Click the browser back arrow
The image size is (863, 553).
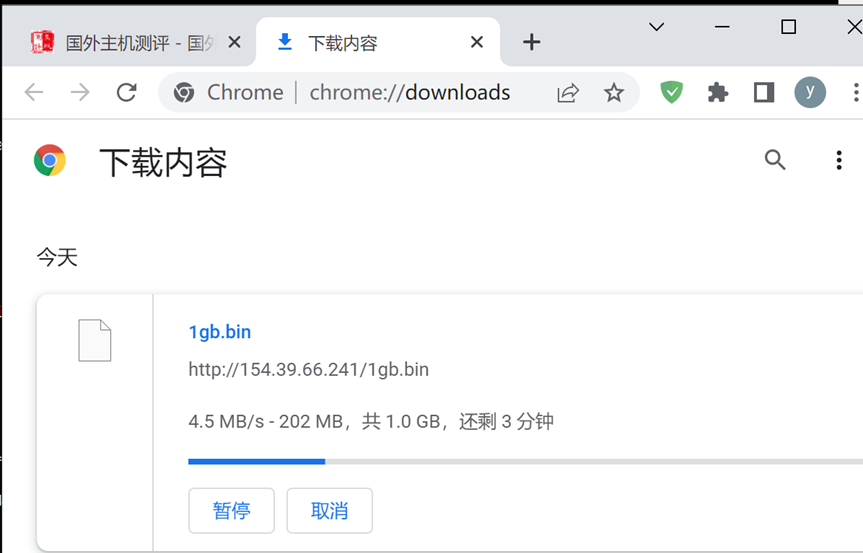(34, 92)
